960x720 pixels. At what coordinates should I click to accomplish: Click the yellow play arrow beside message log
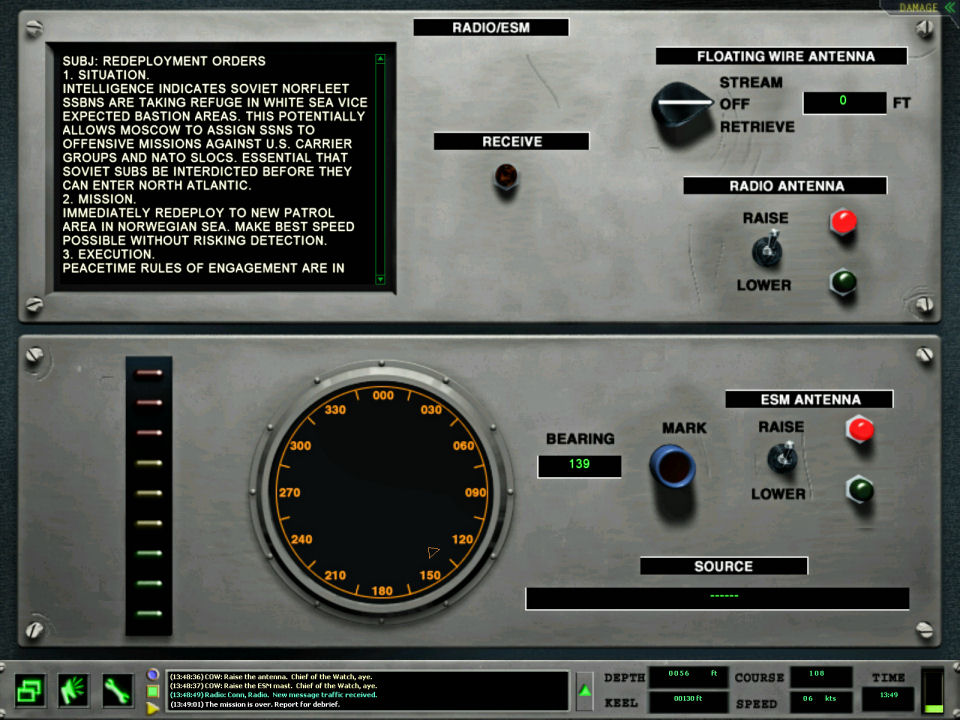[x=153, y=708]
